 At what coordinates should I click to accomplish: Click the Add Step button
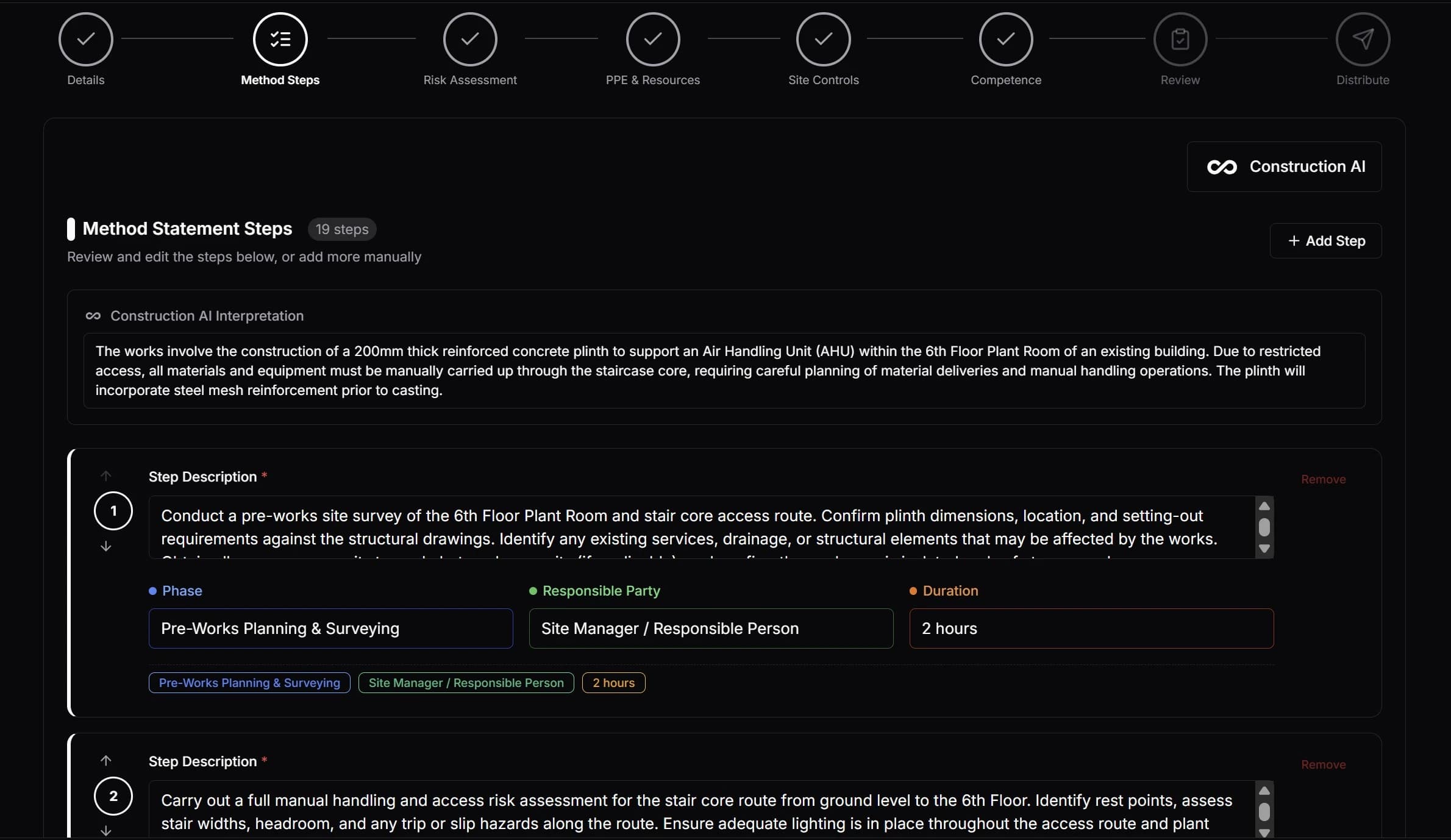1325,241
